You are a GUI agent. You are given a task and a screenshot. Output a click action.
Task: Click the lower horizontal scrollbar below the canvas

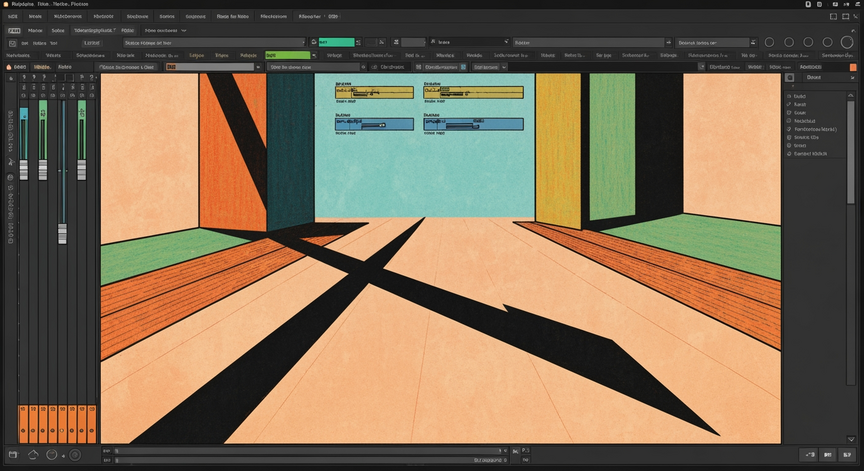(x=310, y=459)
